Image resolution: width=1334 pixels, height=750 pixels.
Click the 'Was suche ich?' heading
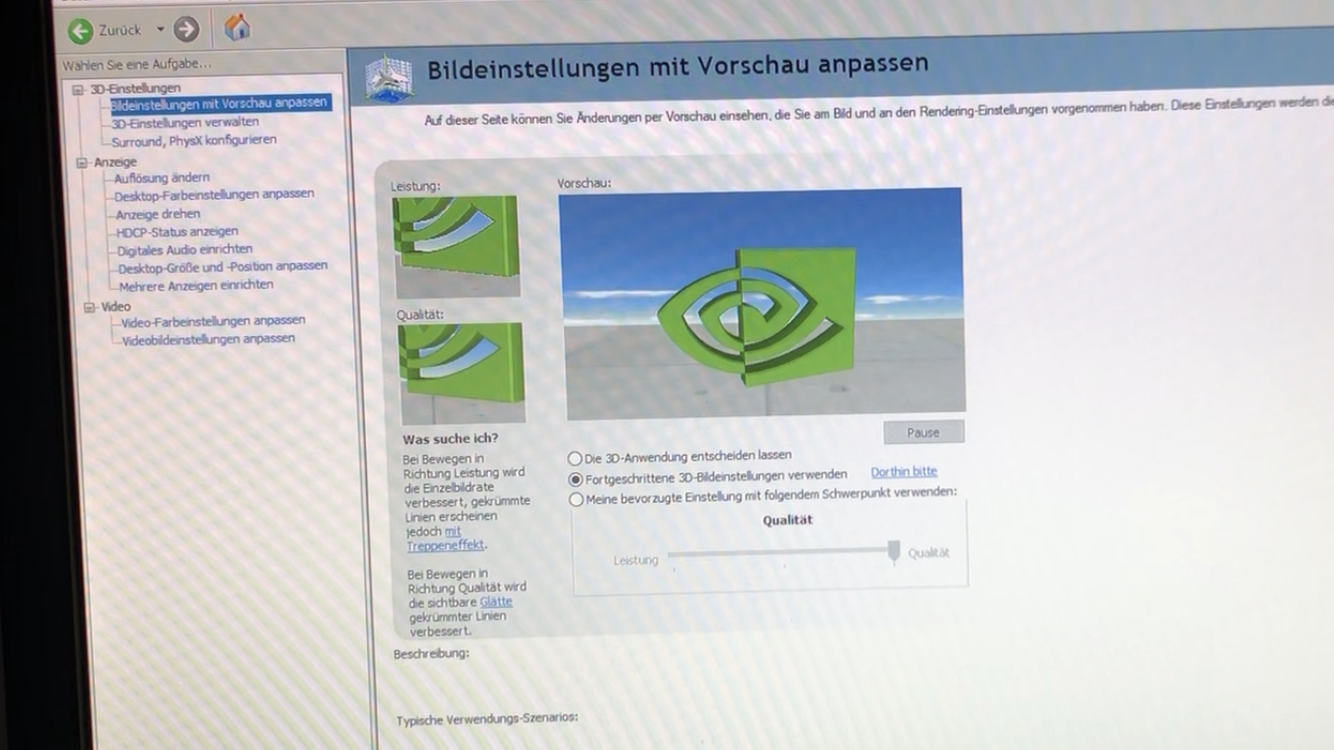pos(450,439)
